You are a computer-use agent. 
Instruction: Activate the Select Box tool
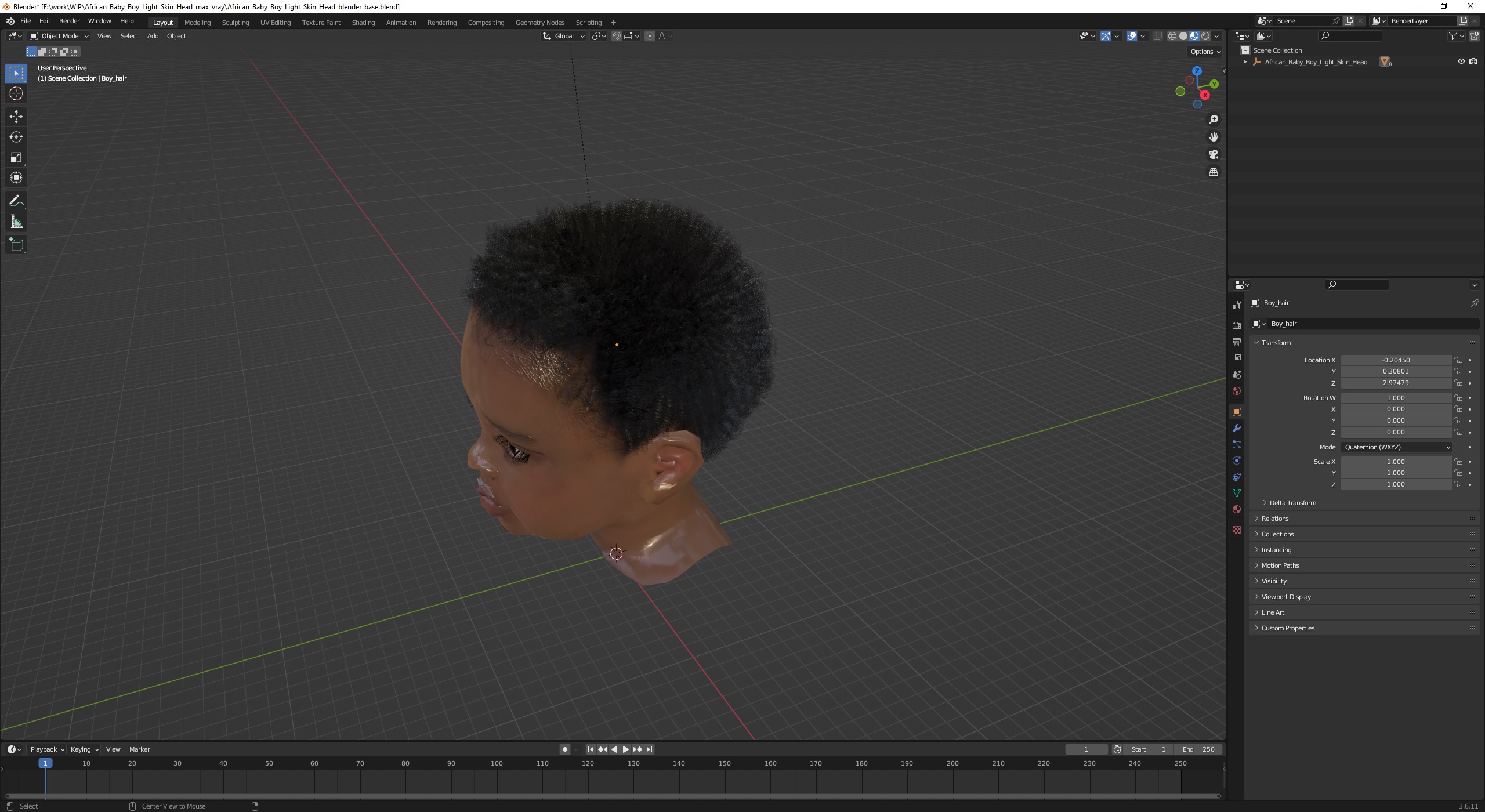[x=16, y=73]
